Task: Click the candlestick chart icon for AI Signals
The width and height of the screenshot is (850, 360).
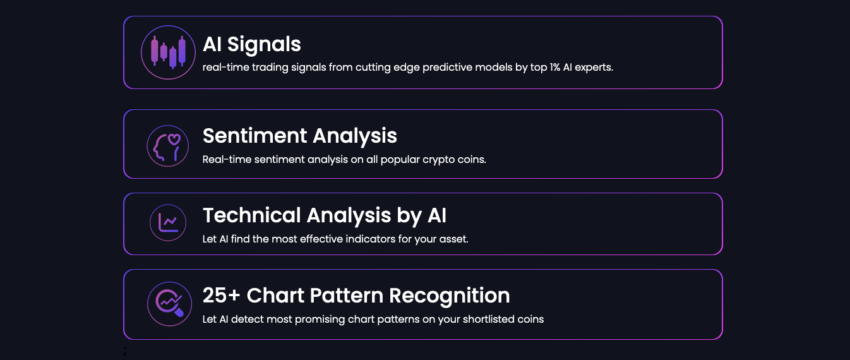Action: coord(168,53)
